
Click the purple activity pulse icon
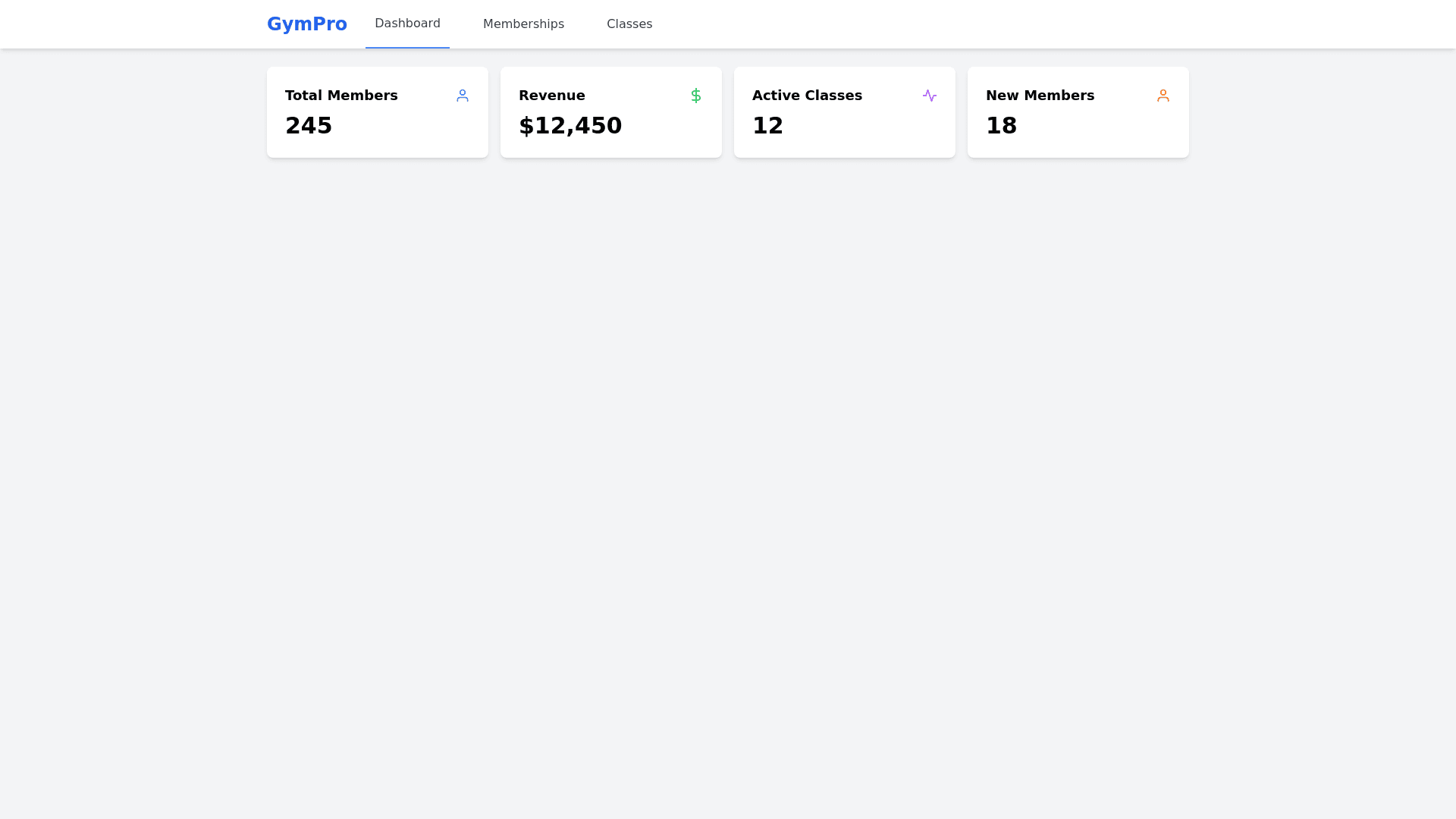(x=930, y=96)
